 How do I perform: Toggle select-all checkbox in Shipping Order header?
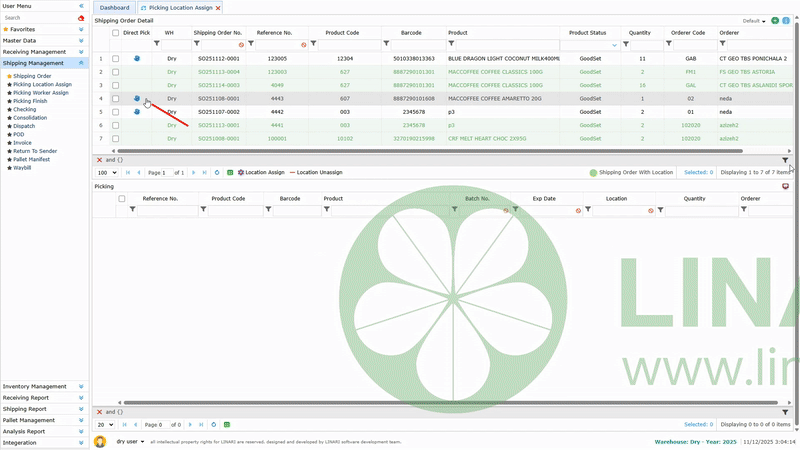tap(115, 33)
